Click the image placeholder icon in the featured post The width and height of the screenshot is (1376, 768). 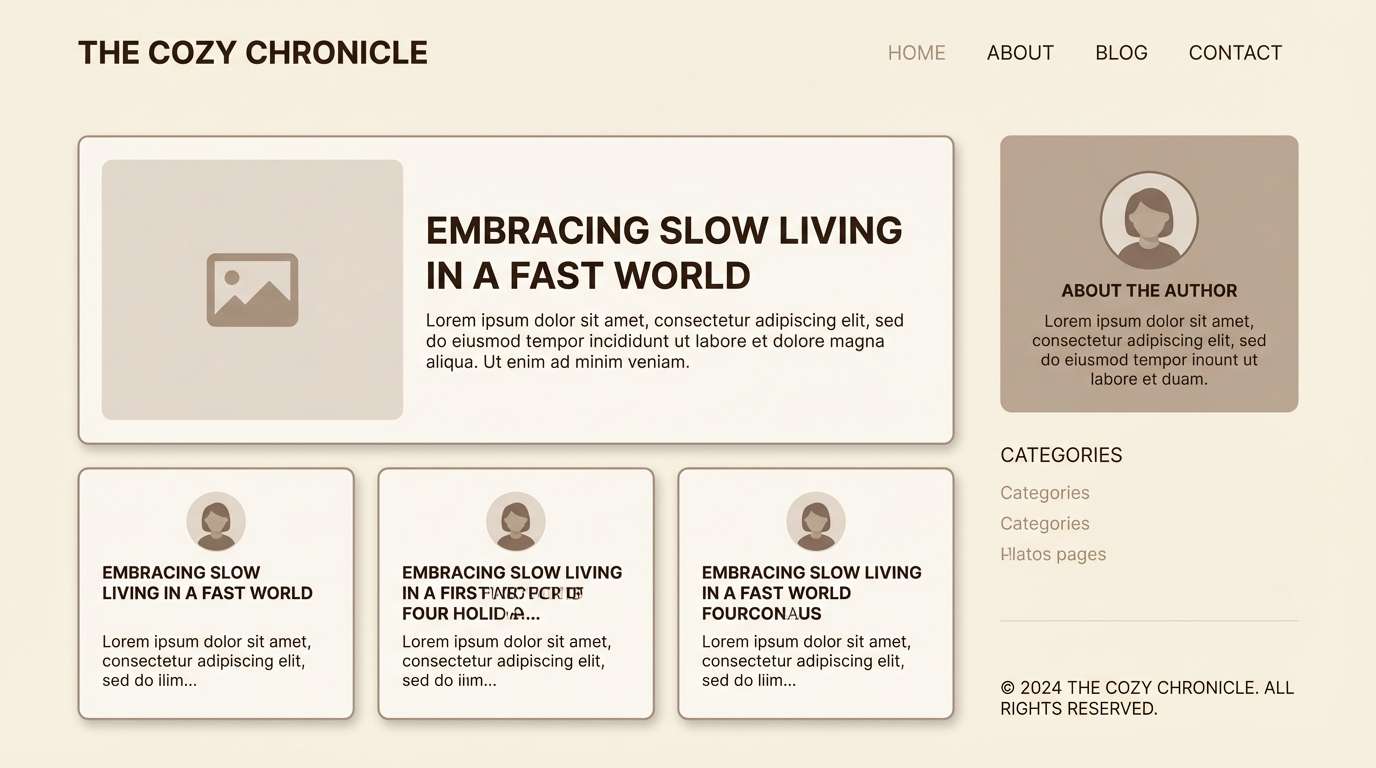coord(251,289)
